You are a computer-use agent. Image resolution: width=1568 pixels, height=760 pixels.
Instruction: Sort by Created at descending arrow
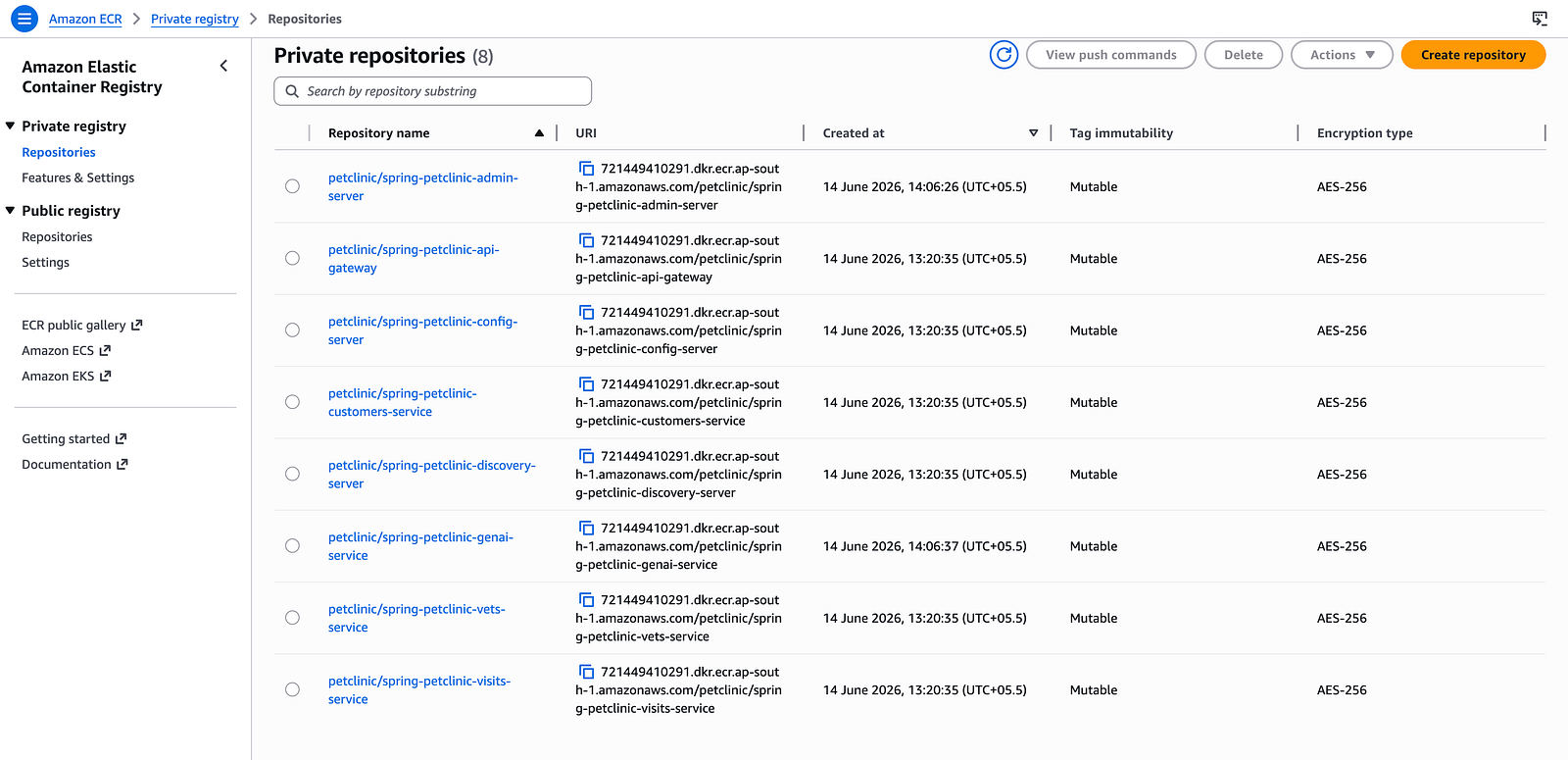point(1033,133)
